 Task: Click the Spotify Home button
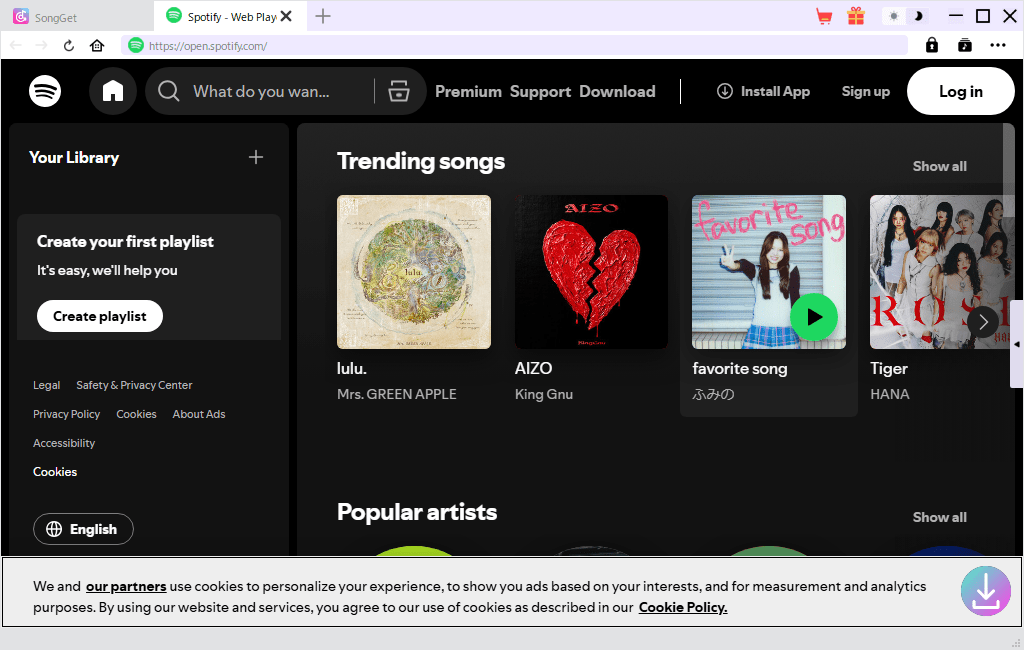point(113,91)
